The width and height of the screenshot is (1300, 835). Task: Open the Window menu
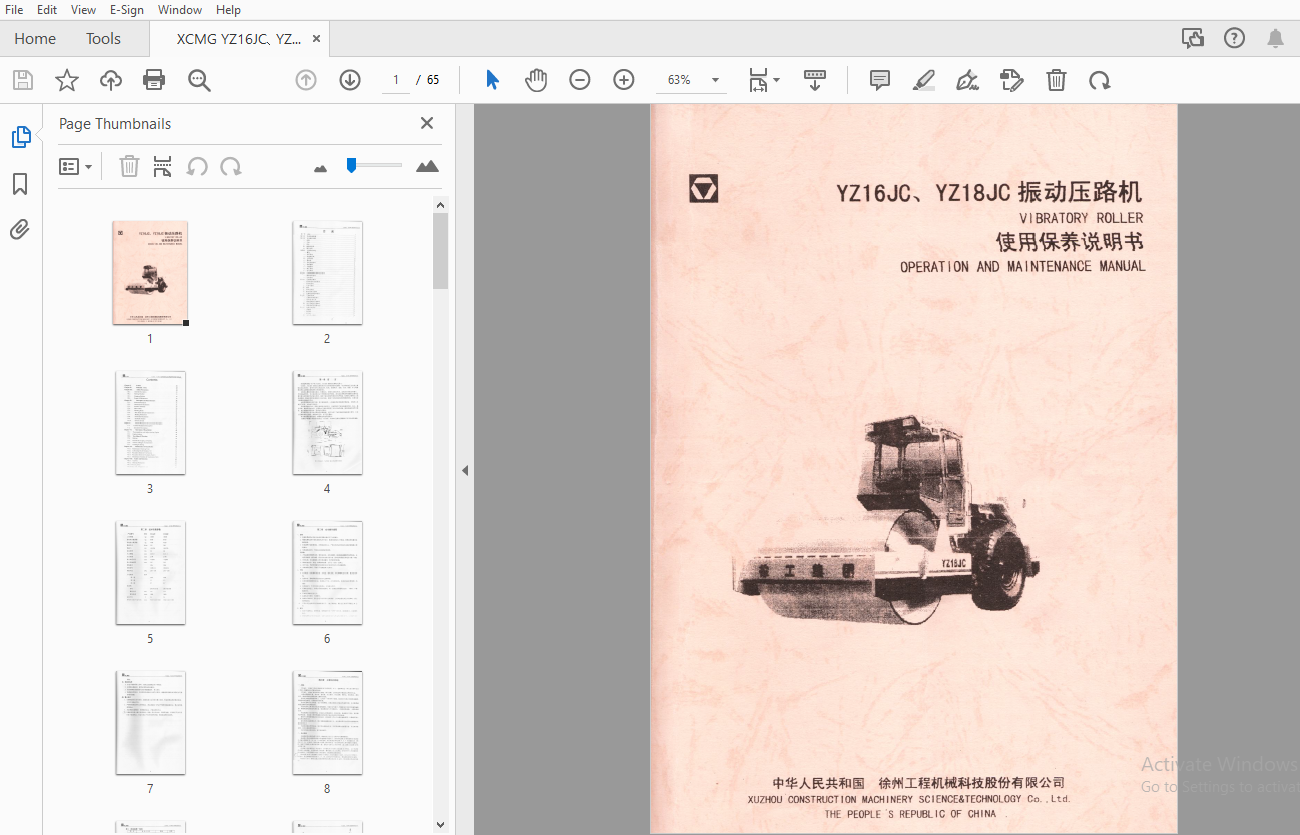180,9
